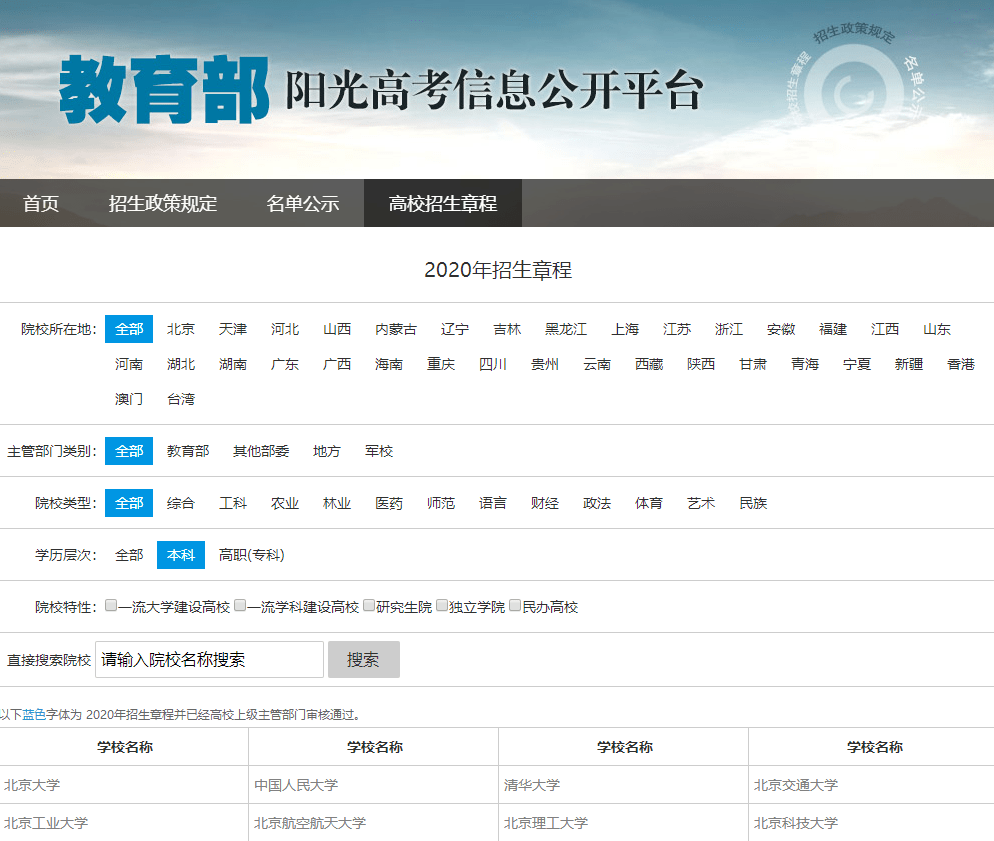This screenshot has height=841, width=994.
Task: Filter department by 军校
Action: pos(378,451)
